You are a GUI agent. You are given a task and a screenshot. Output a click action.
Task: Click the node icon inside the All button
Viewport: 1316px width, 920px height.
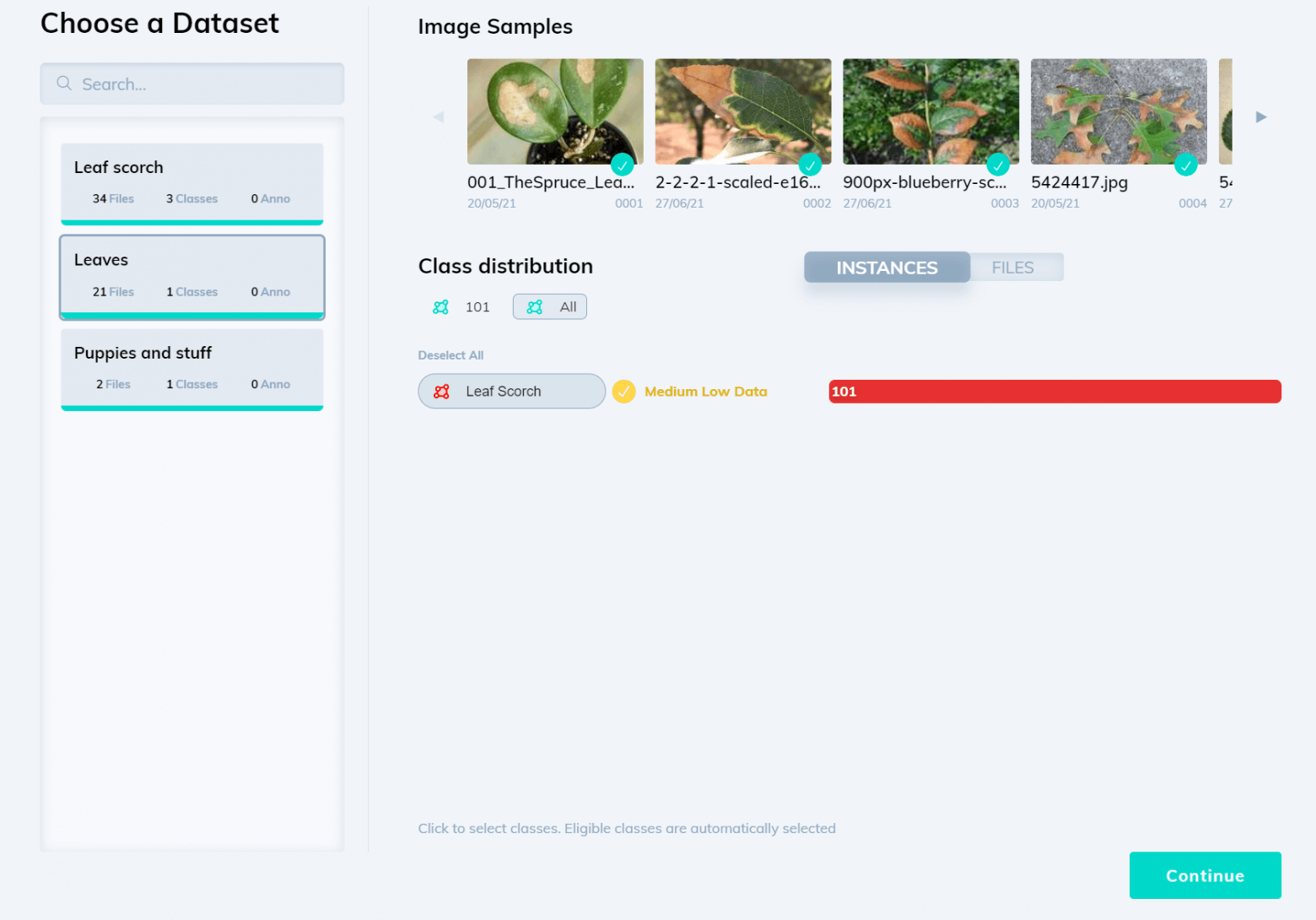coord(535,307)
